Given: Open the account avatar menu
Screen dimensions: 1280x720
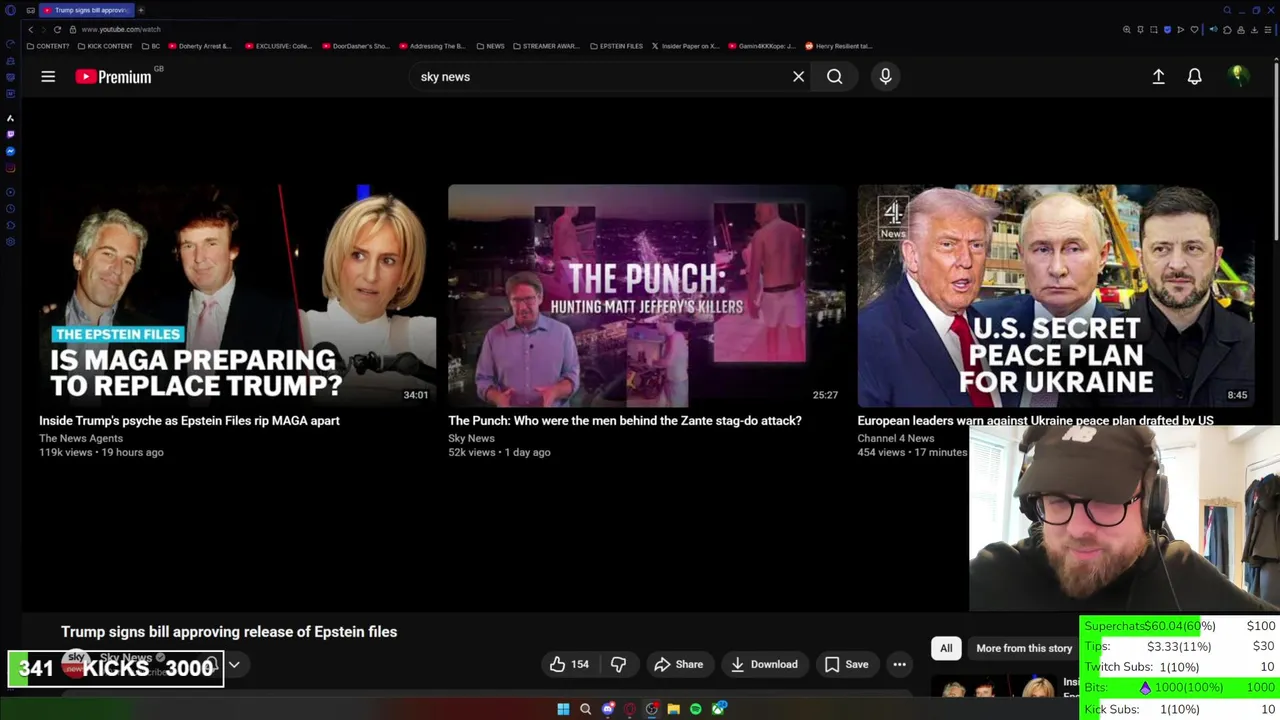Looking at the screenshot, I should 1238,76.
